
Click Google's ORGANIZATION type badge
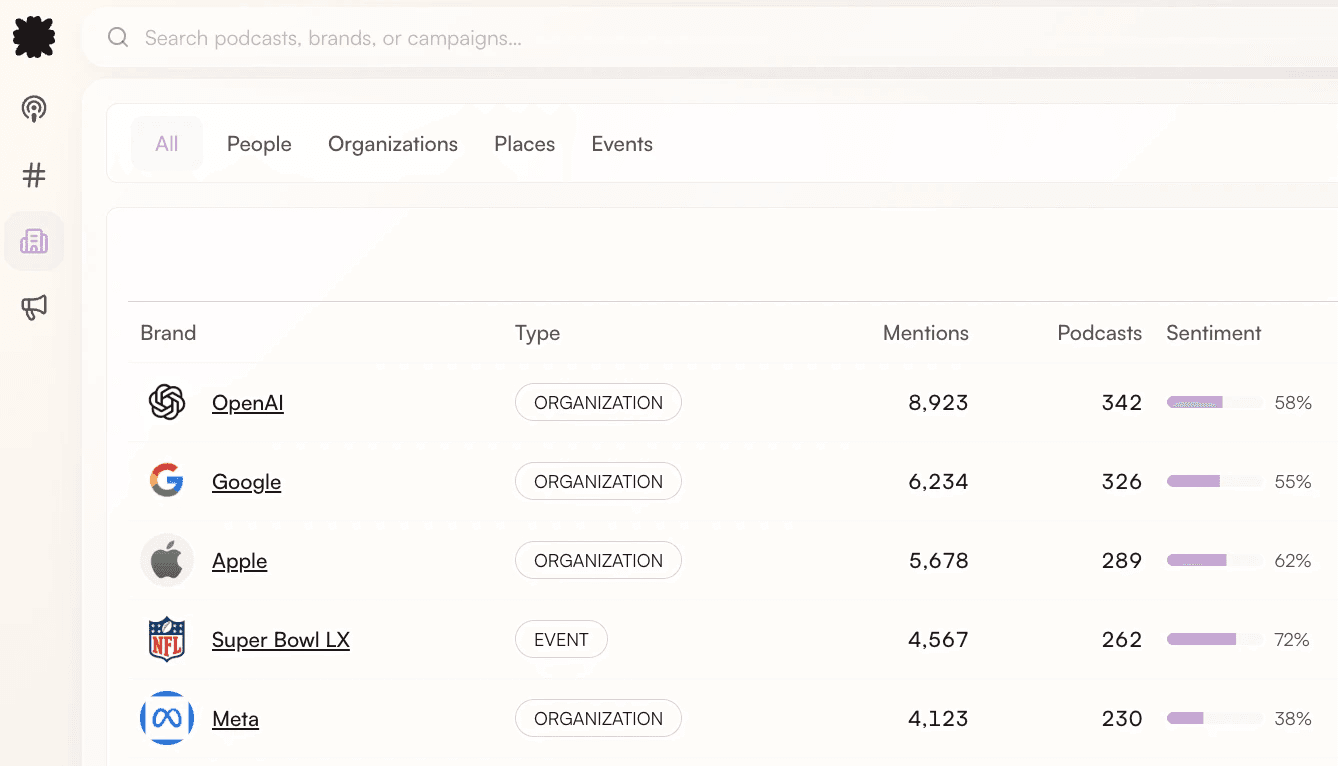[x=598, y=482]
